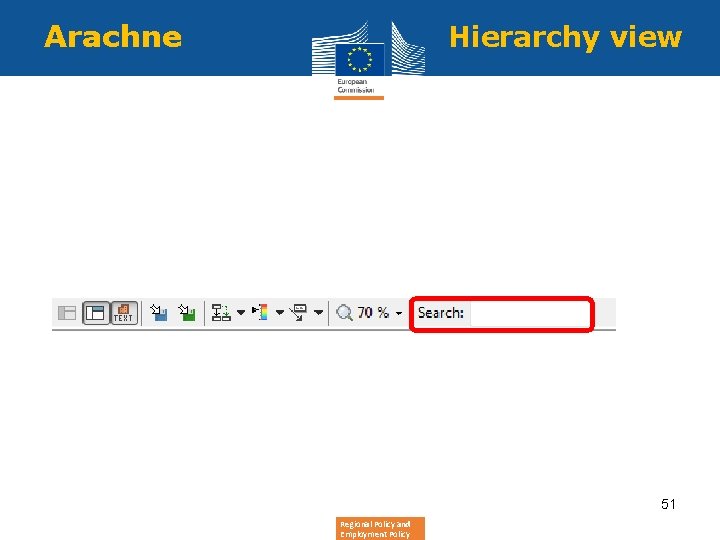Toggle the TEXT display button
Screen dimensions: 720x540
(124, 313)
